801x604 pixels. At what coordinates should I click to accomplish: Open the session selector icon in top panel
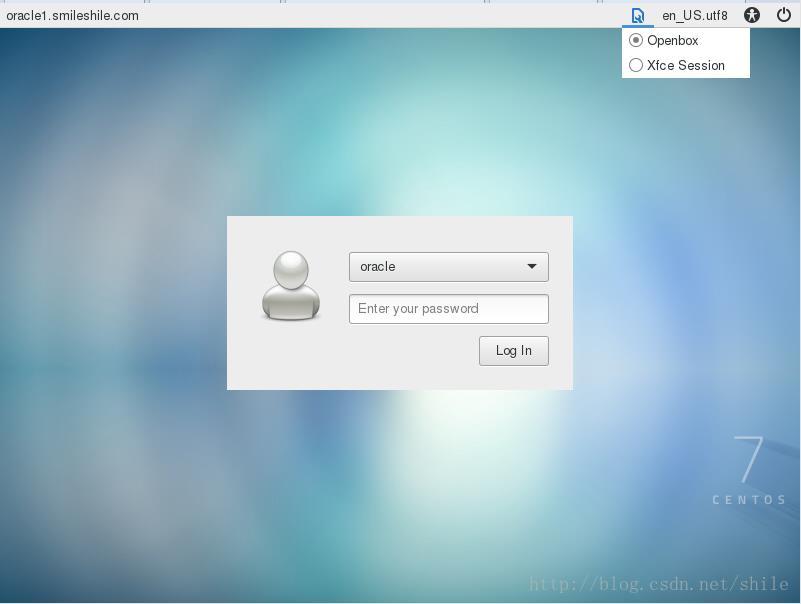[637, 15]
